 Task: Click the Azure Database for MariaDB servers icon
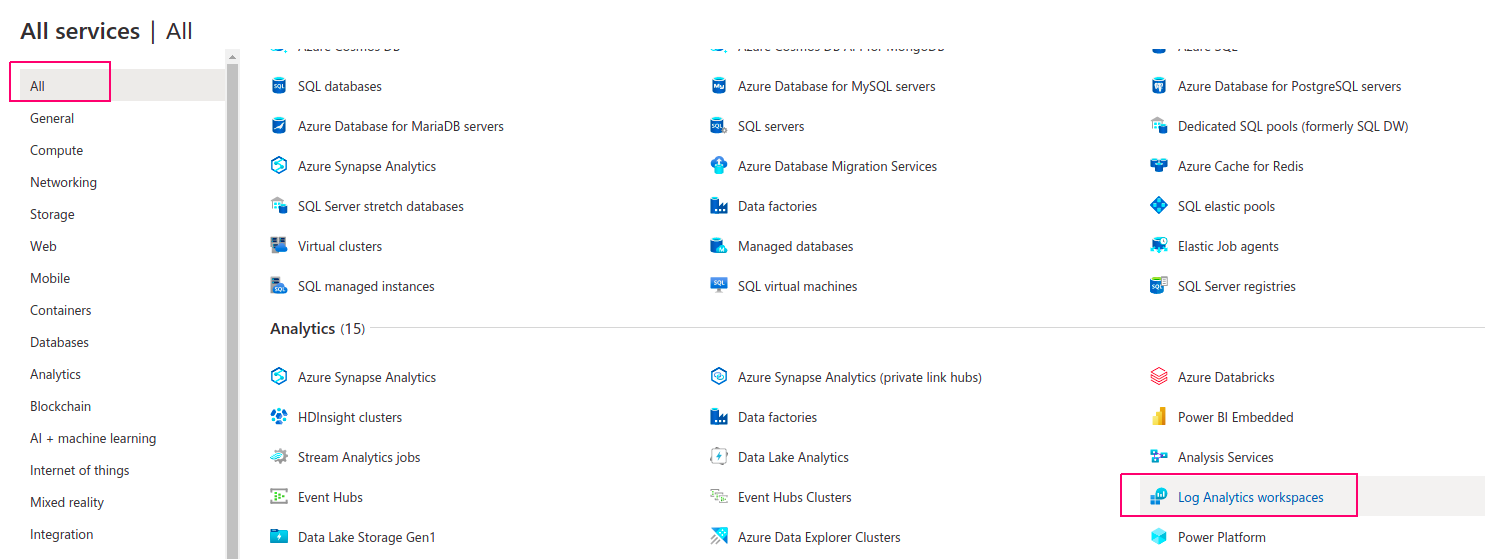pyautogui.click(x=279, y=126)
